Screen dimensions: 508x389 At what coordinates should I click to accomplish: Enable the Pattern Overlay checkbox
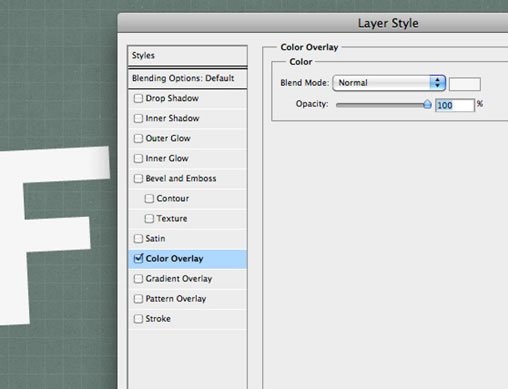tap(138, 298)
